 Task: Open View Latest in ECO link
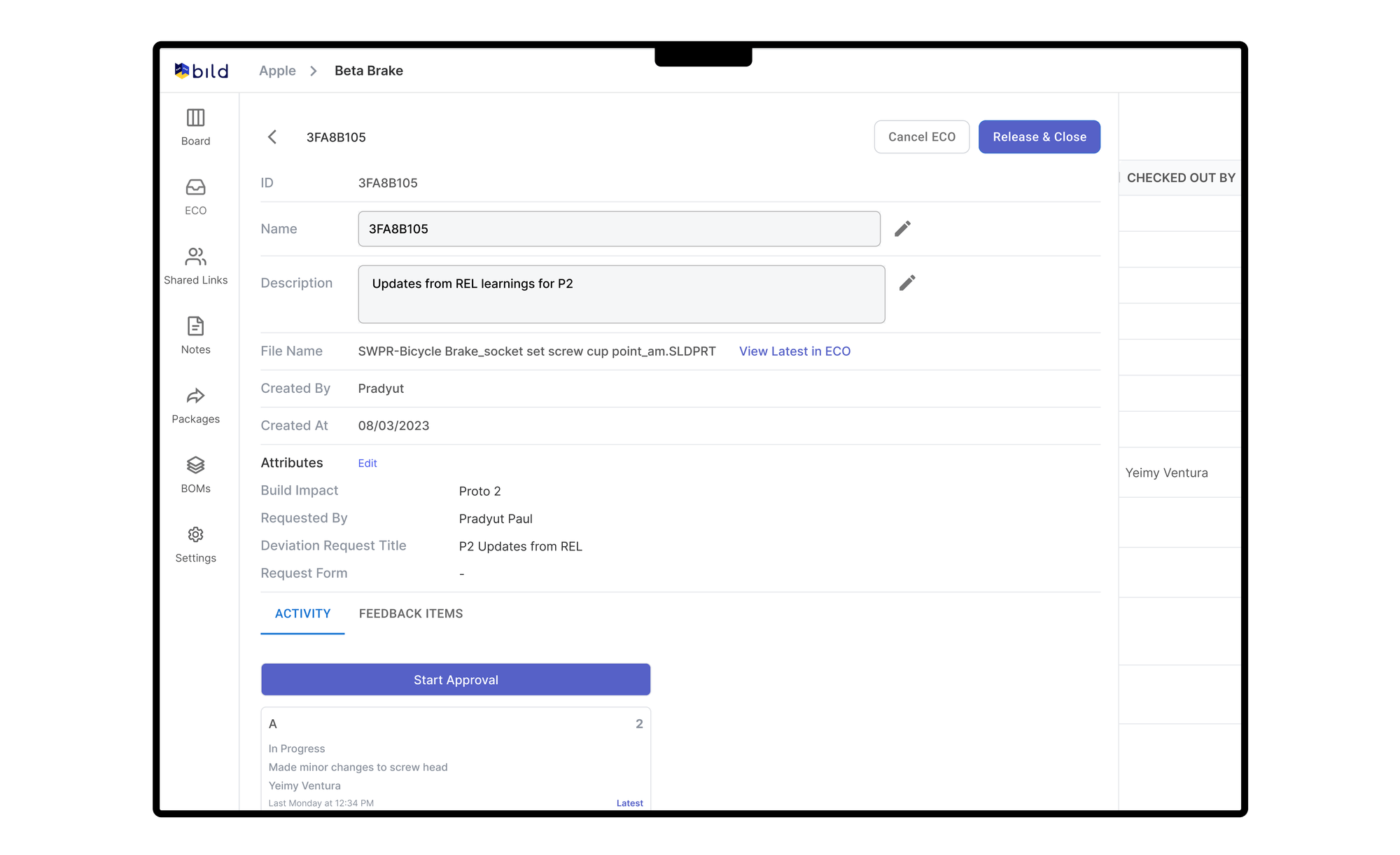pyautogui.click(x=794, y=352)
